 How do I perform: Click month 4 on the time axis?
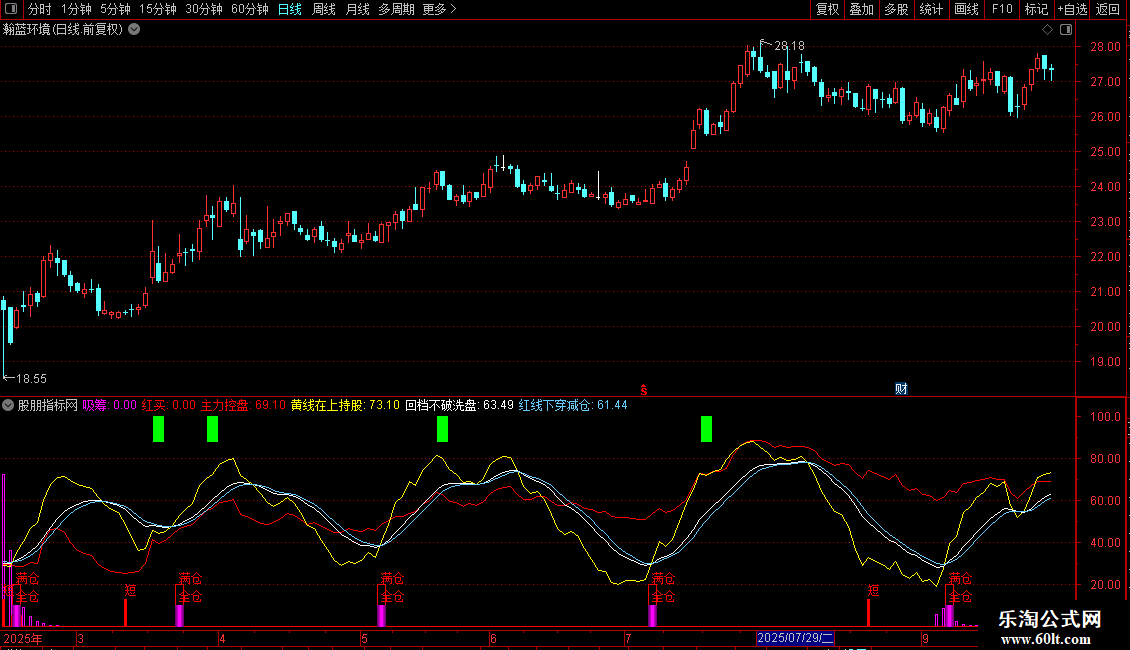coord(222,639)
